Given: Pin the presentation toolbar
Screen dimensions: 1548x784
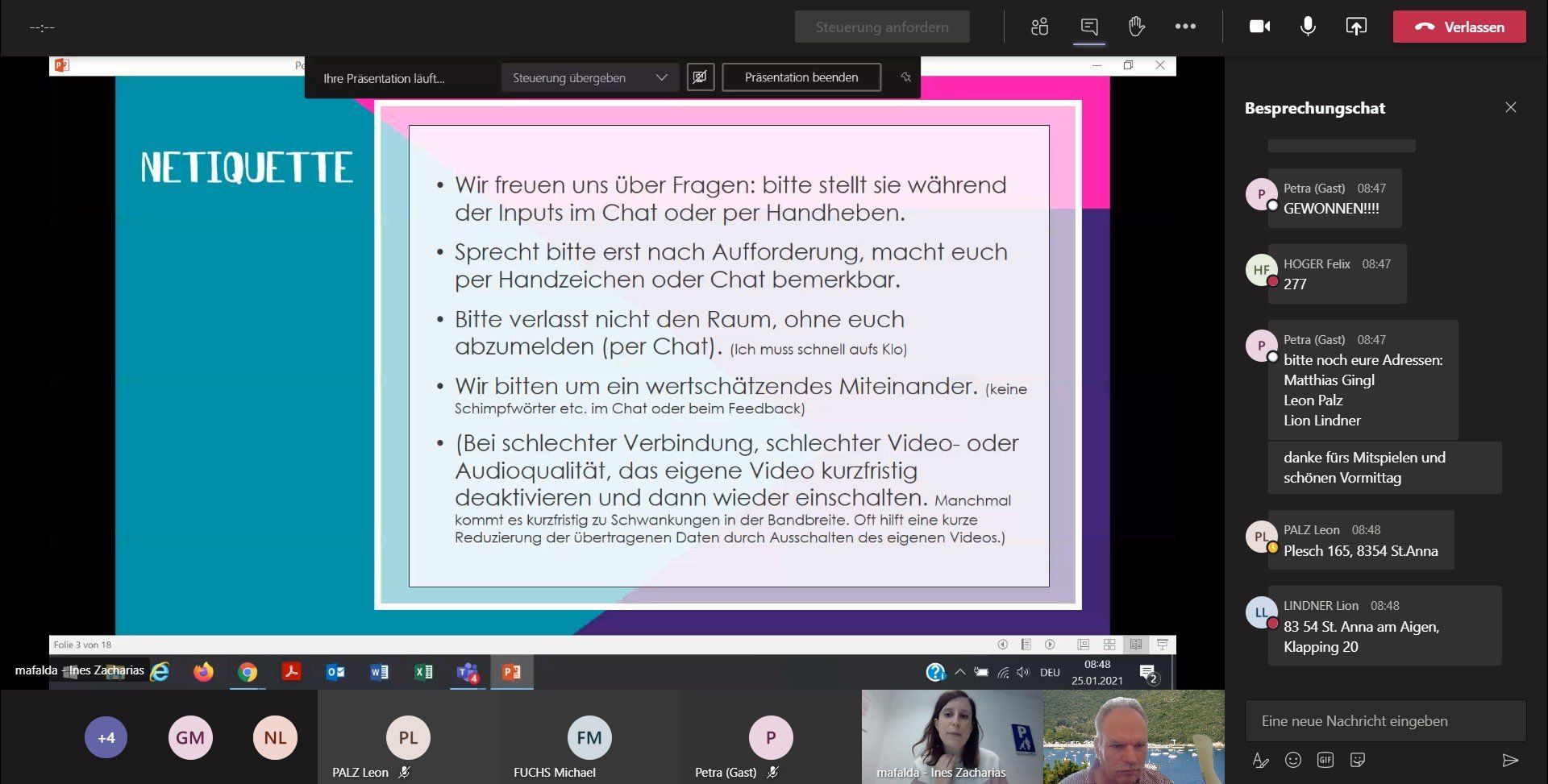Looking at the screenshot, I should 905,77.
